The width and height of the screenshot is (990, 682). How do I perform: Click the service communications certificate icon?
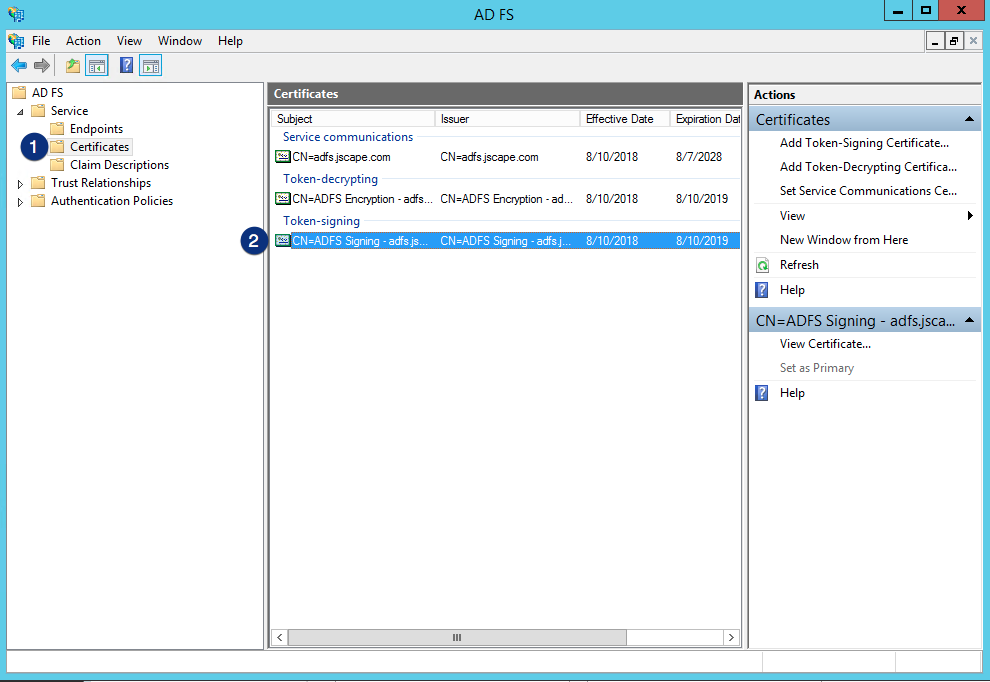(283, 157)
